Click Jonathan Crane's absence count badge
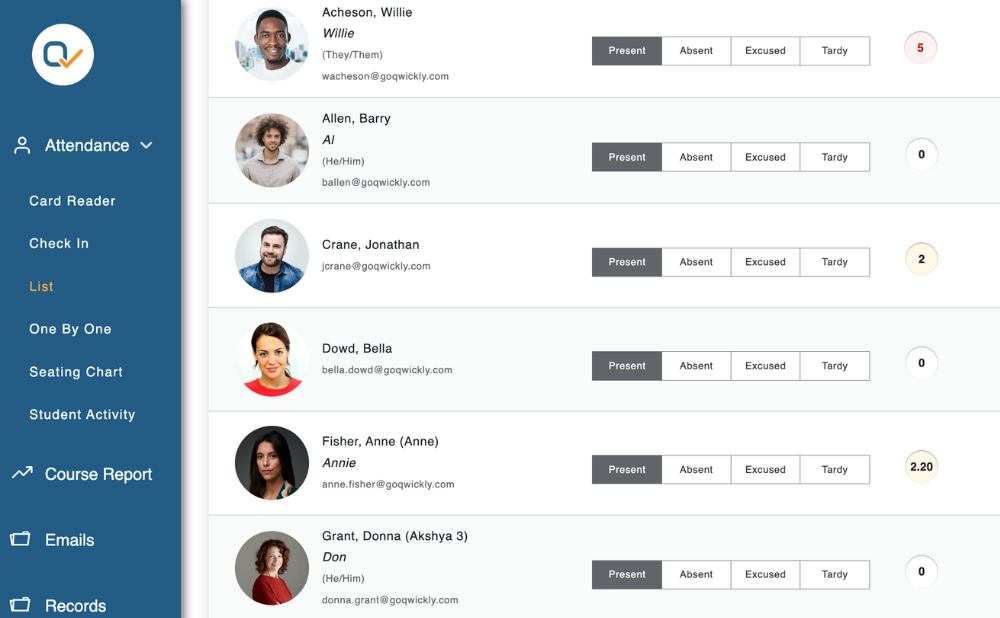This screenshot has height=618, width=1000. tap(921, 259)
